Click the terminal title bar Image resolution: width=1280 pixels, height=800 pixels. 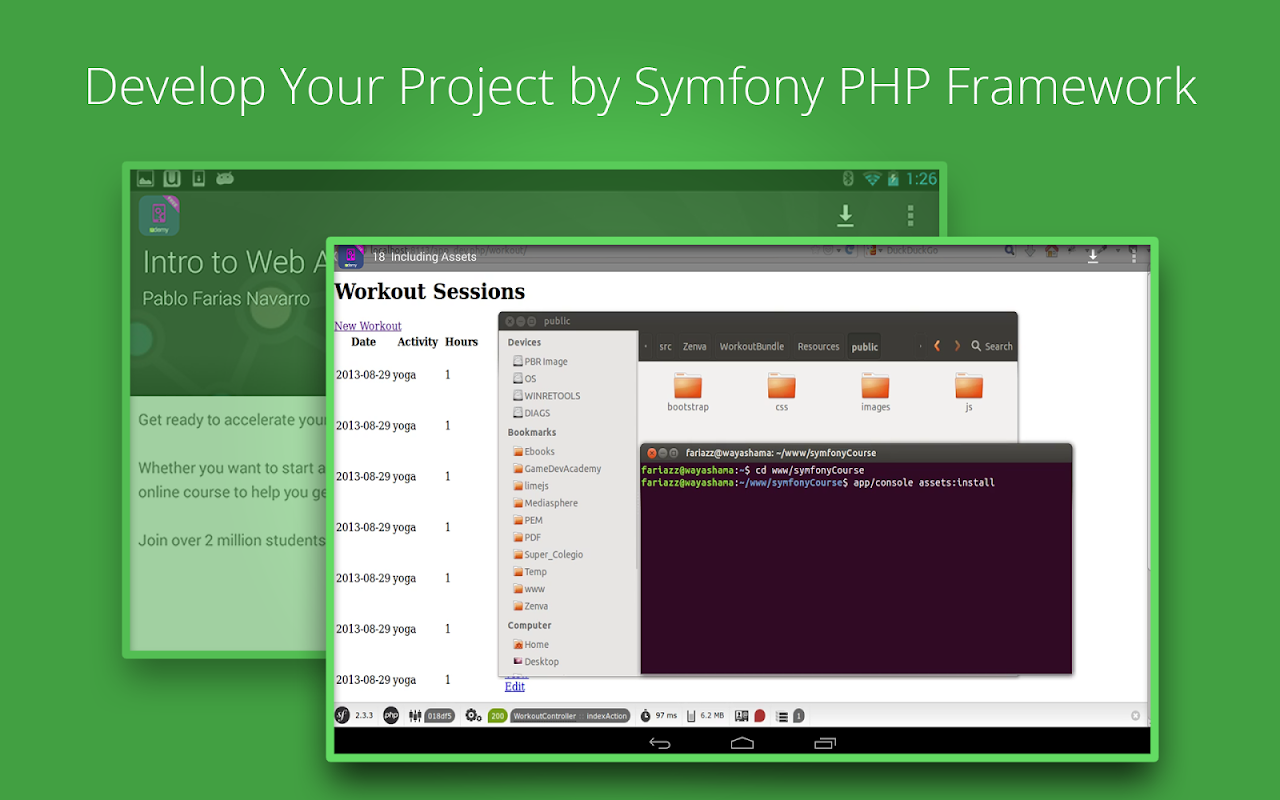click(x=856, y=453)
